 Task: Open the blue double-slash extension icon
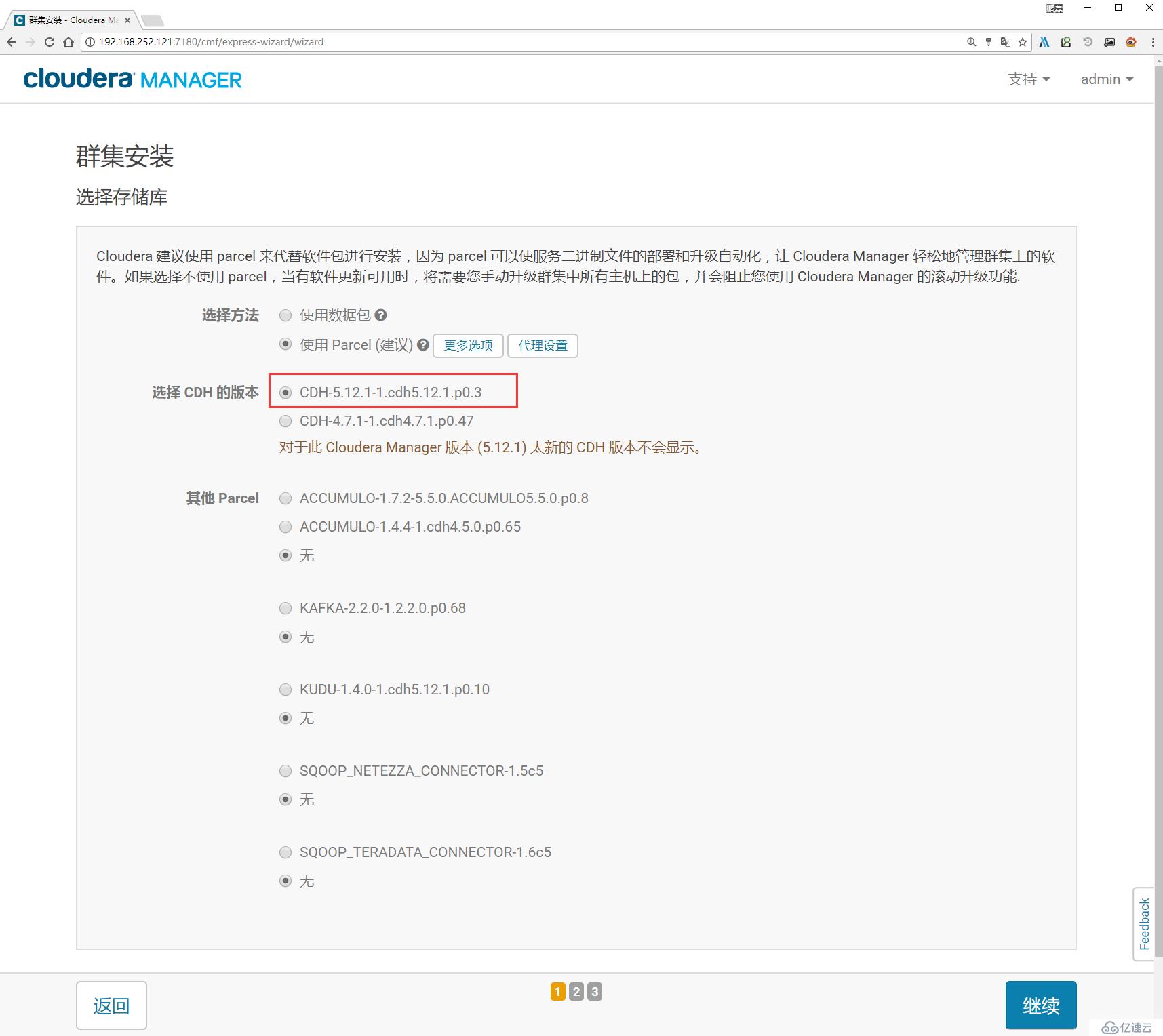click(1044, 42)
